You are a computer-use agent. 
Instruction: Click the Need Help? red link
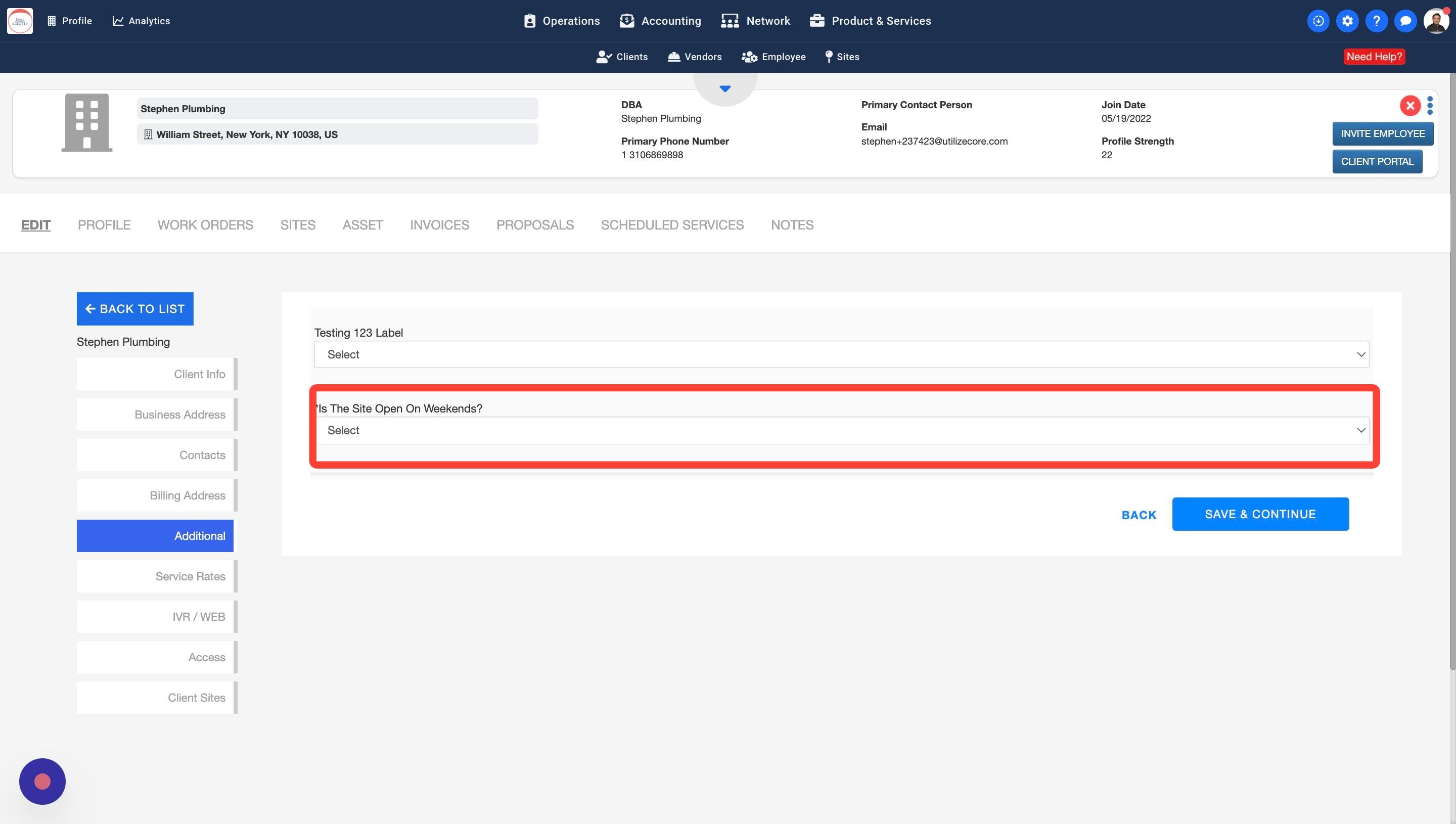click(1374, 57)
